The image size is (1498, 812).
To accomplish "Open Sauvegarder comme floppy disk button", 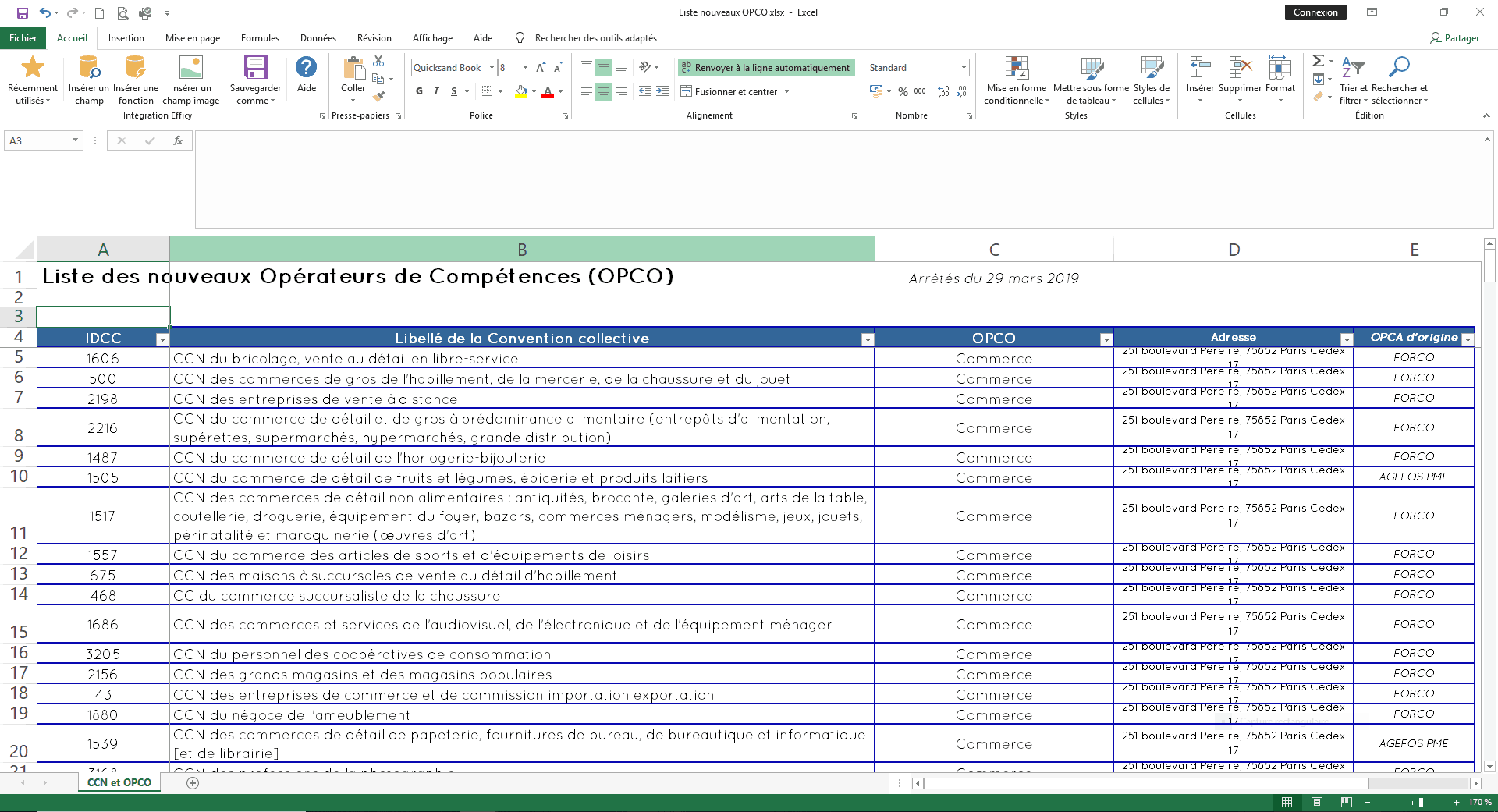I will pyautogui.click(x=255, y=80).
